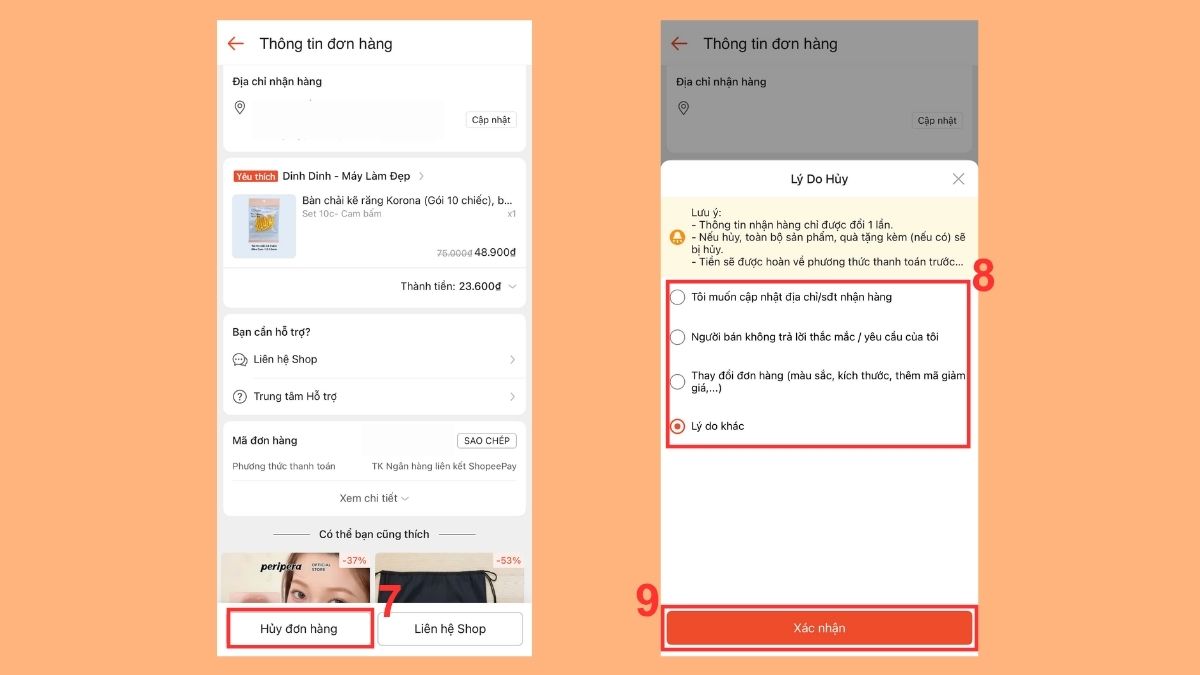Open the Trung tâm Hỗ trợ row's chevron
This screenshot has height=675, width=1200.
pos(512,397)
